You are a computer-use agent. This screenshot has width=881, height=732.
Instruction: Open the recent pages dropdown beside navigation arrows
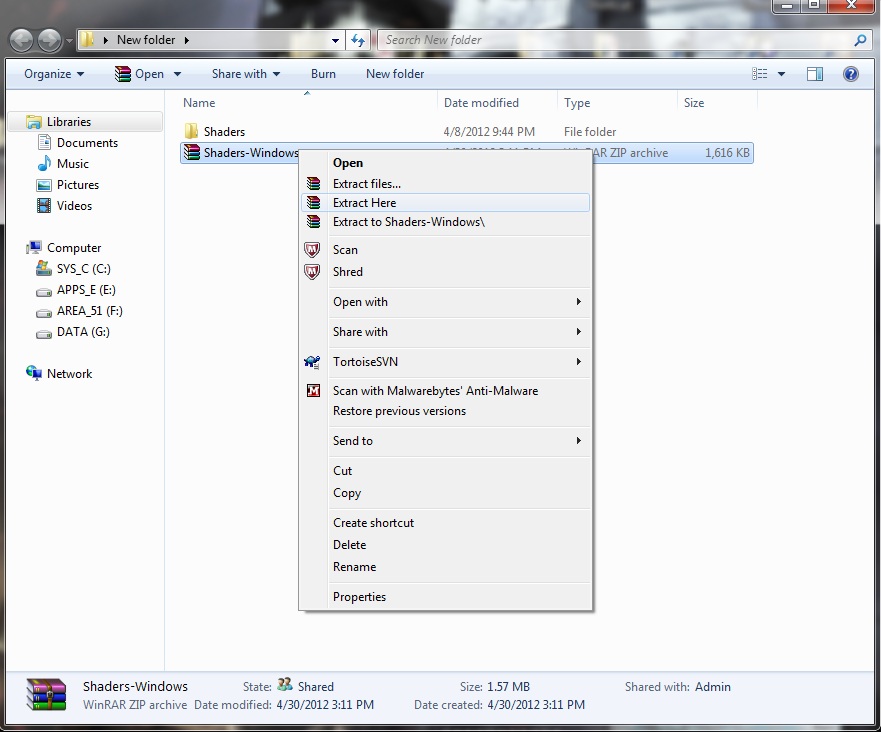pyautogui.click(x=69, y=40)
